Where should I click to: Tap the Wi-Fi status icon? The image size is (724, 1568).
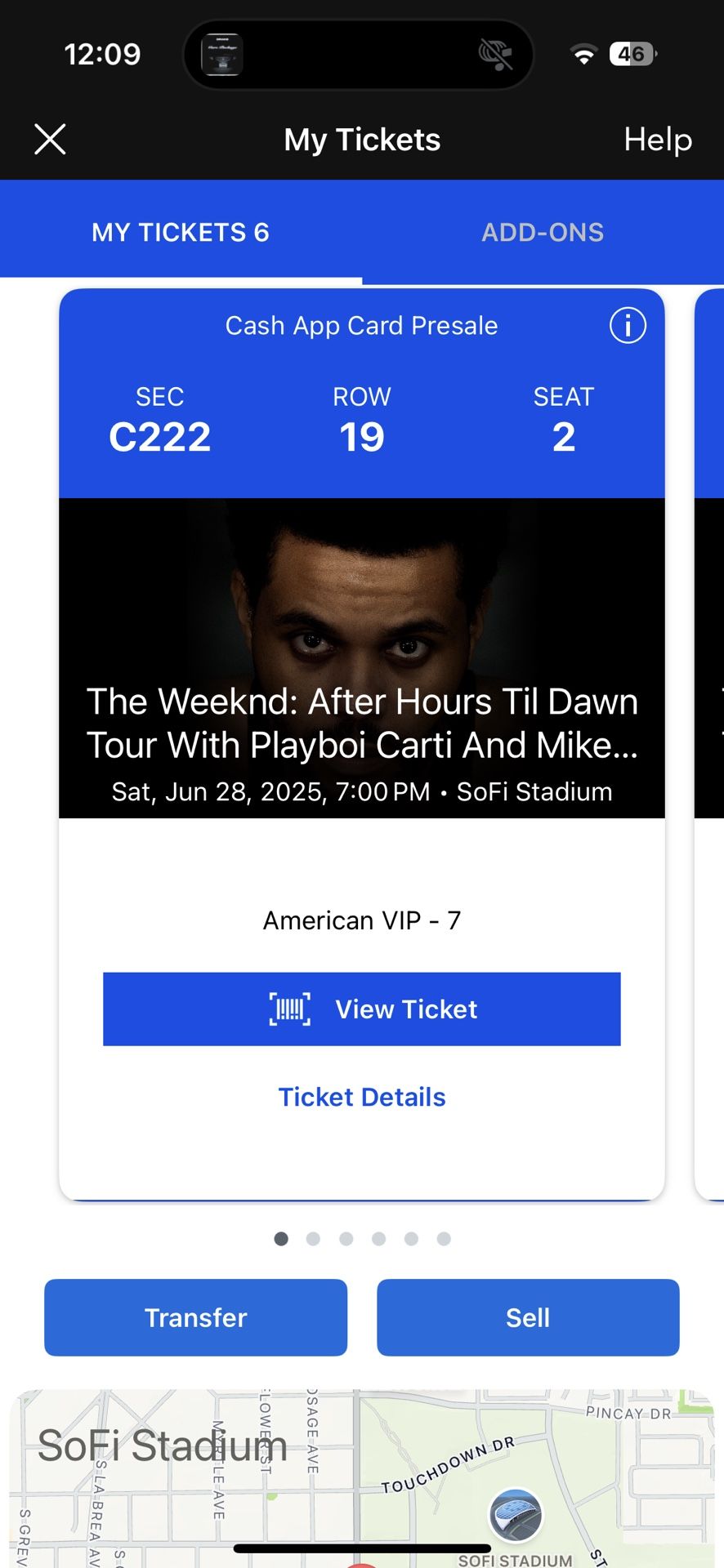pyautogui.click(x=583, y=55)
